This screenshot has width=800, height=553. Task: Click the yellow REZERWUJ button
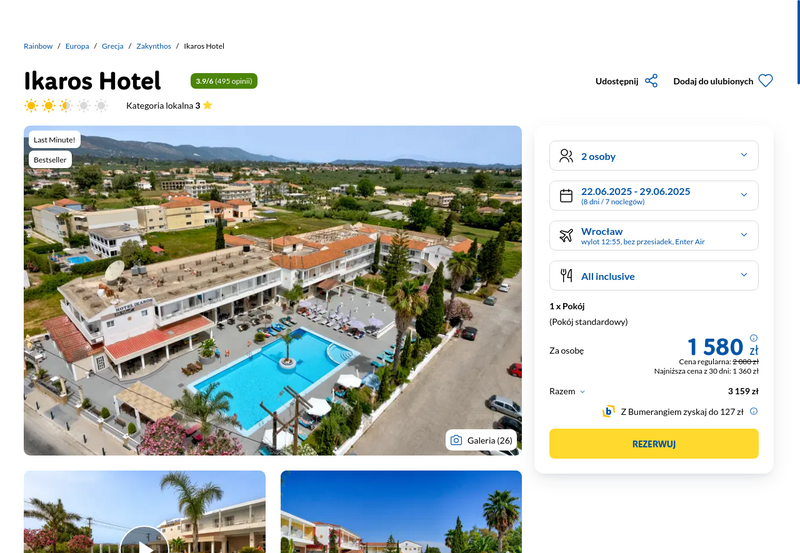tap(654, 444)
